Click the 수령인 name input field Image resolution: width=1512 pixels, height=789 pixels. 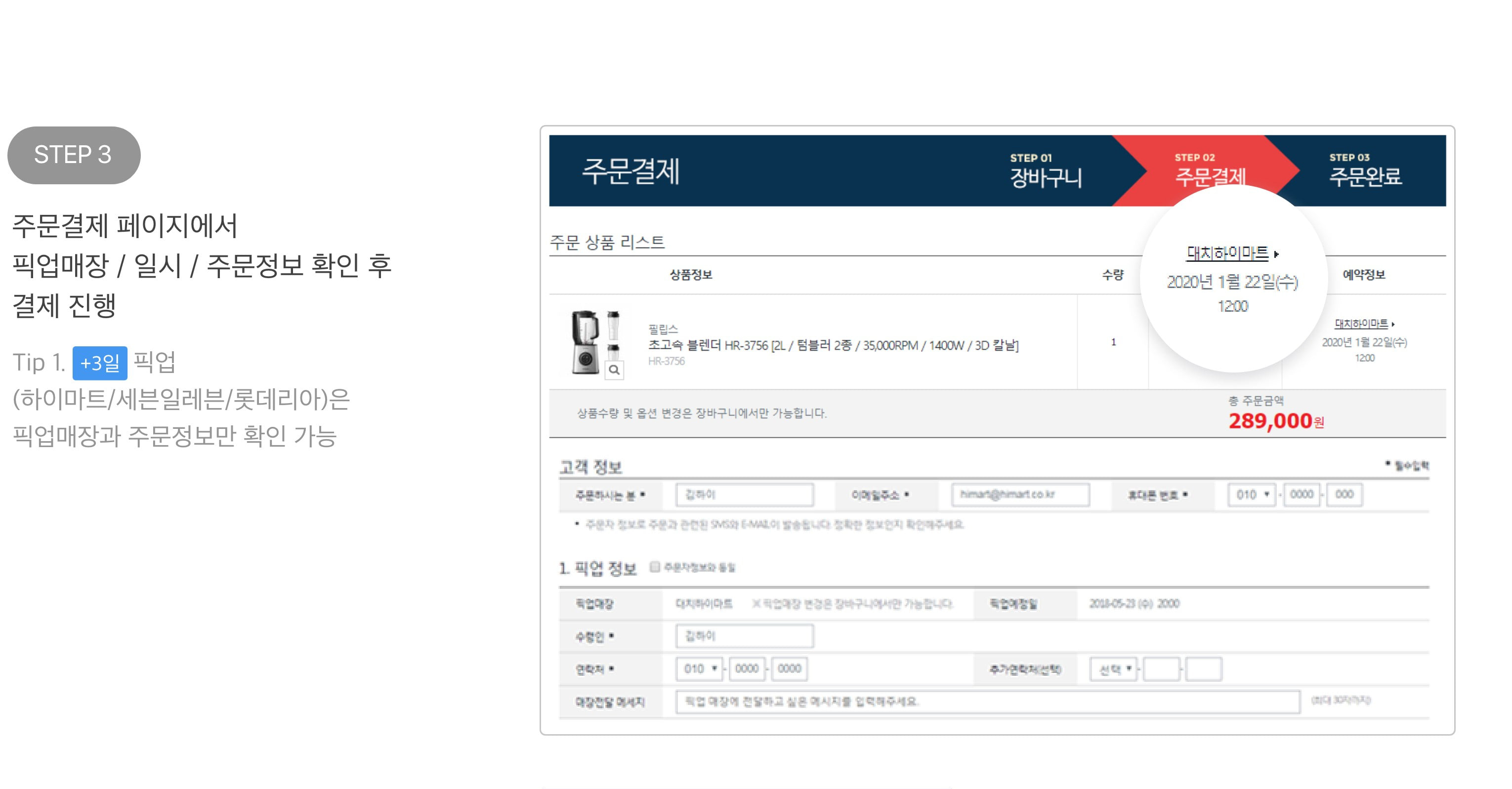click(745, 636)
